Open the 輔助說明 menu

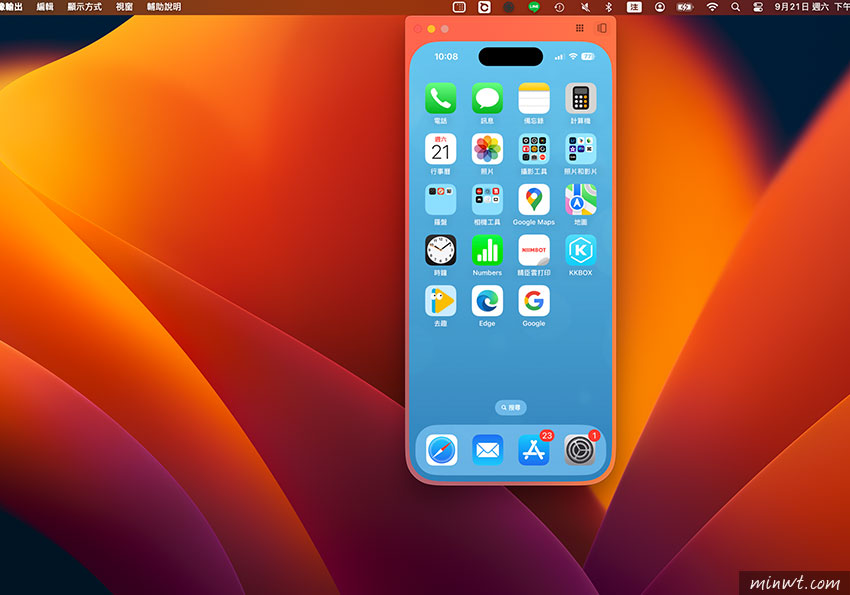tap(164, 7)
